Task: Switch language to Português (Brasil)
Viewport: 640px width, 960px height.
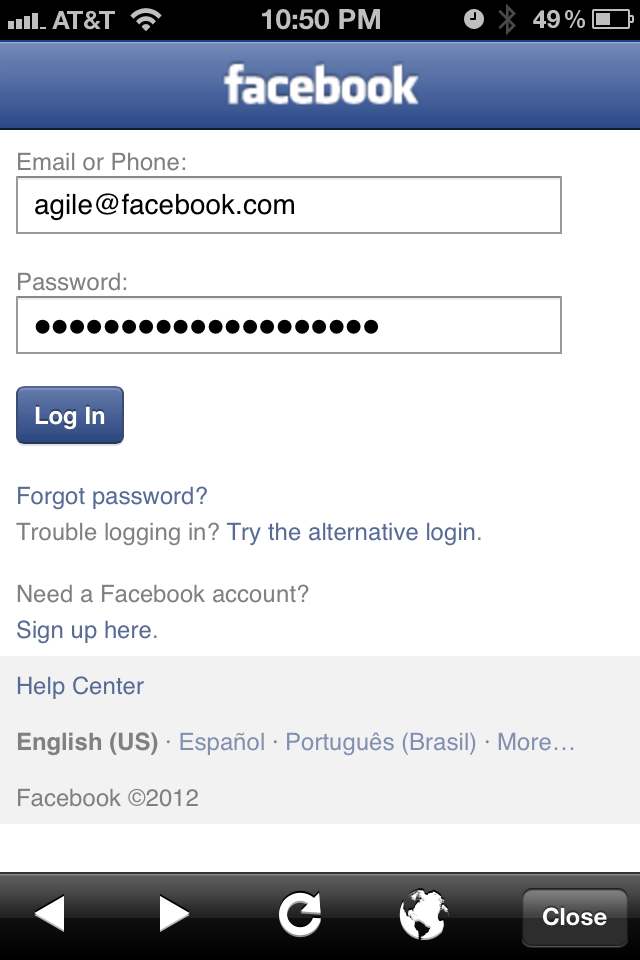Action: point(381,742)
